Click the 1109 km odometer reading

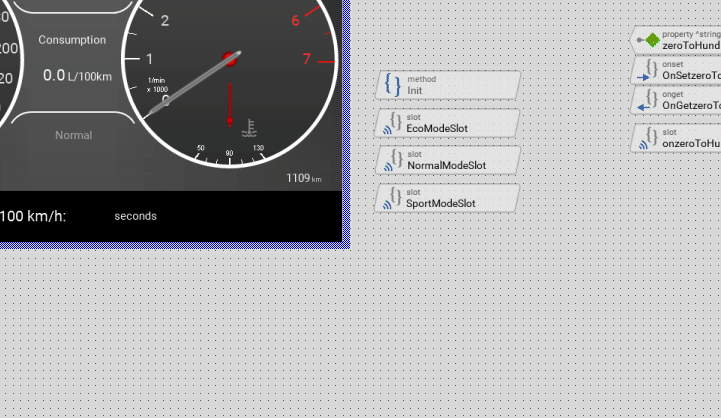tap(303, 178)
